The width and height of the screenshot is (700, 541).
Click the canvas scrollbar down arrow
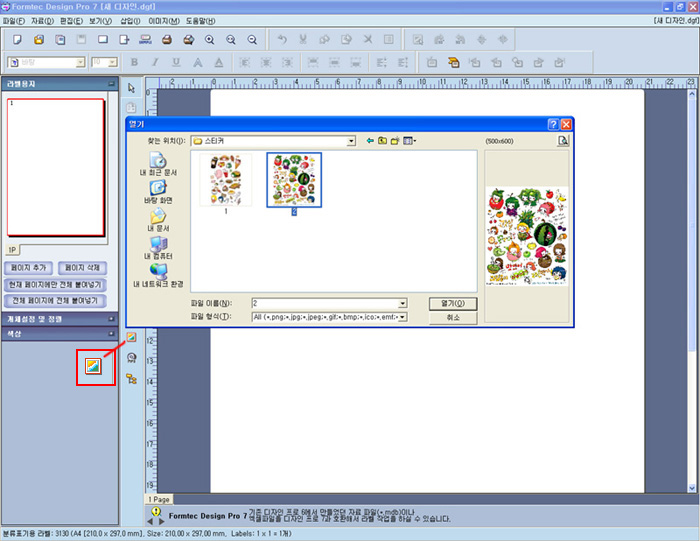[x=692, y=488]
